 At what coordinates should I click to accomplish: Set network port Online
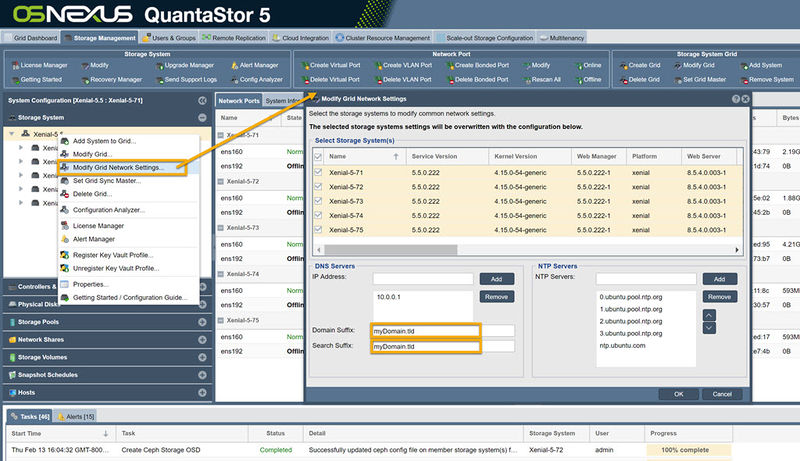pos(588,65)
